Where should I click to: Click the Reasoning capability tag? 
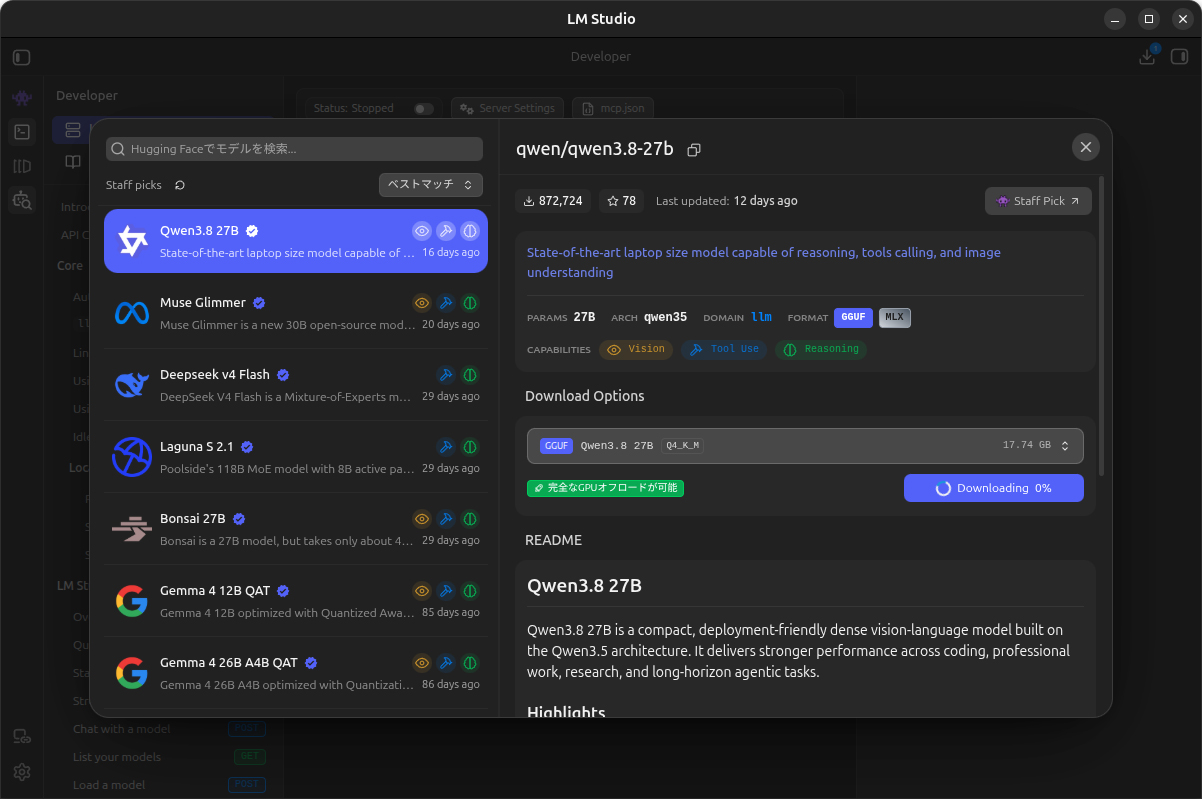(x=821, y=349)
